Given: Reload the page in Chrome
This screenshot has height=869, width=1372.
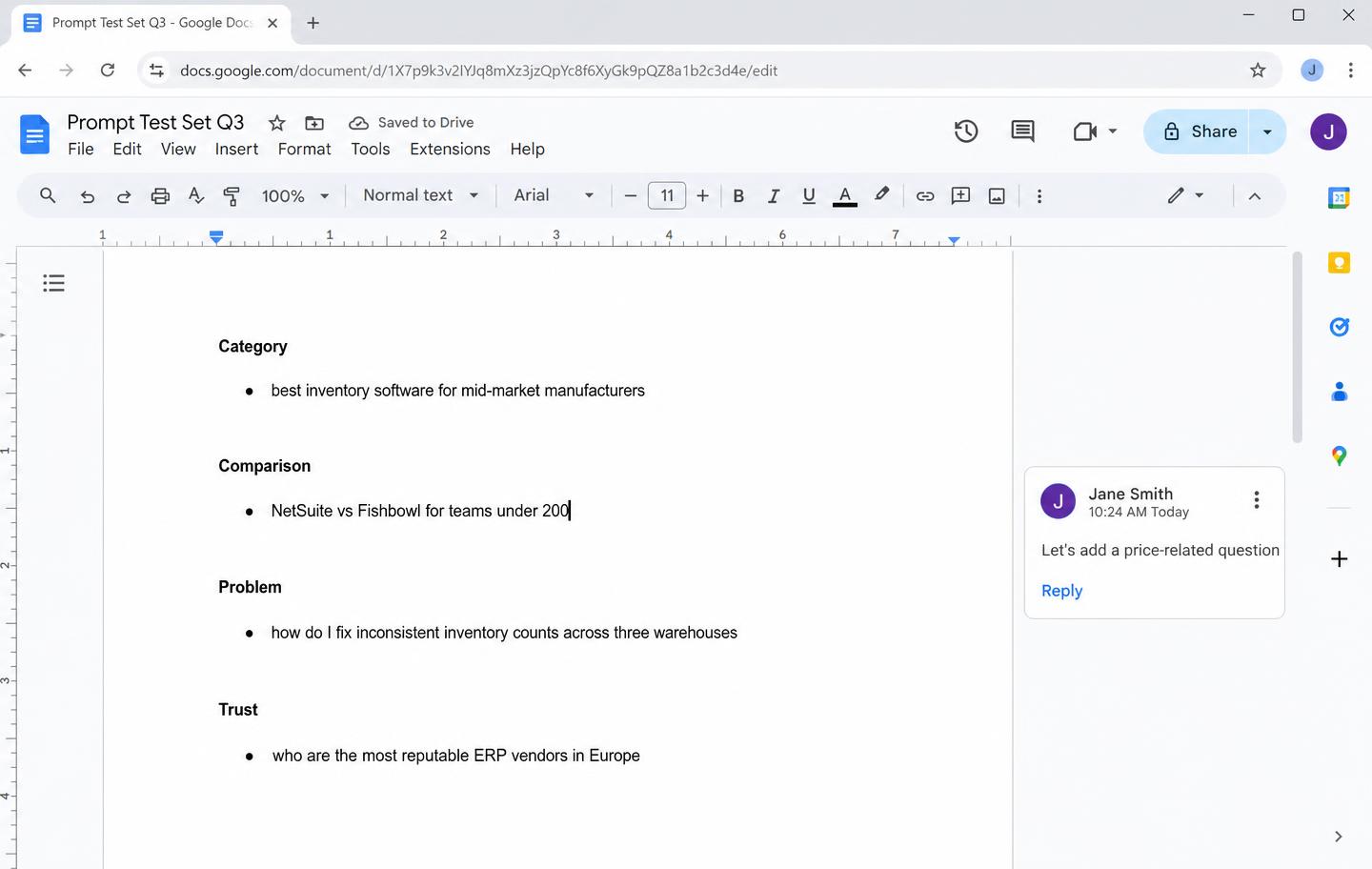Looking at the screenshot, I should (x=108, y=71).
